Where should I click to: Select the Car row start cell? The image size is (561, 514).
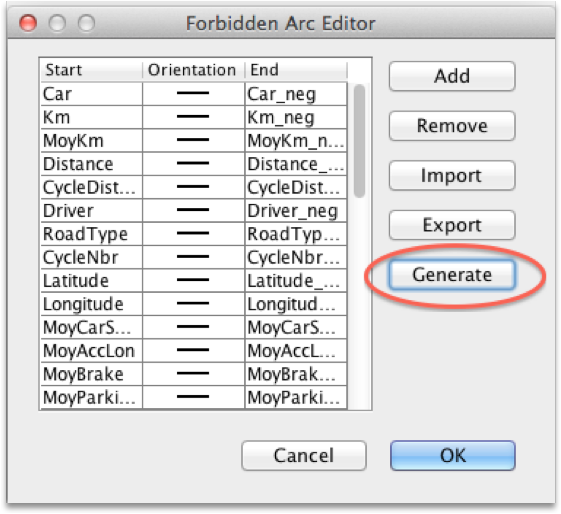coord(92,94)
